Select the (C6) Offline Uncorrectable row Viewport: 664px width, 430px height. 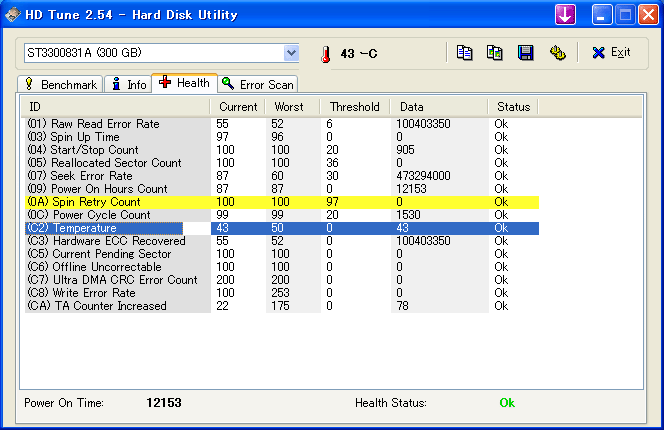(282, 267)
